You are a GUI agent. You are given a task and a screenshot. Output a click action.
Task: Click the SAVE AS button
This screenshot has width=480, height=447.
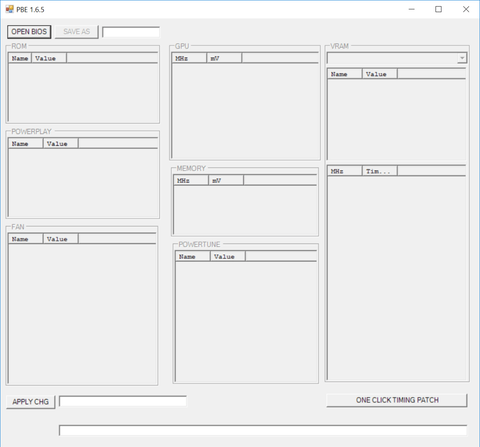pos(76,32)
